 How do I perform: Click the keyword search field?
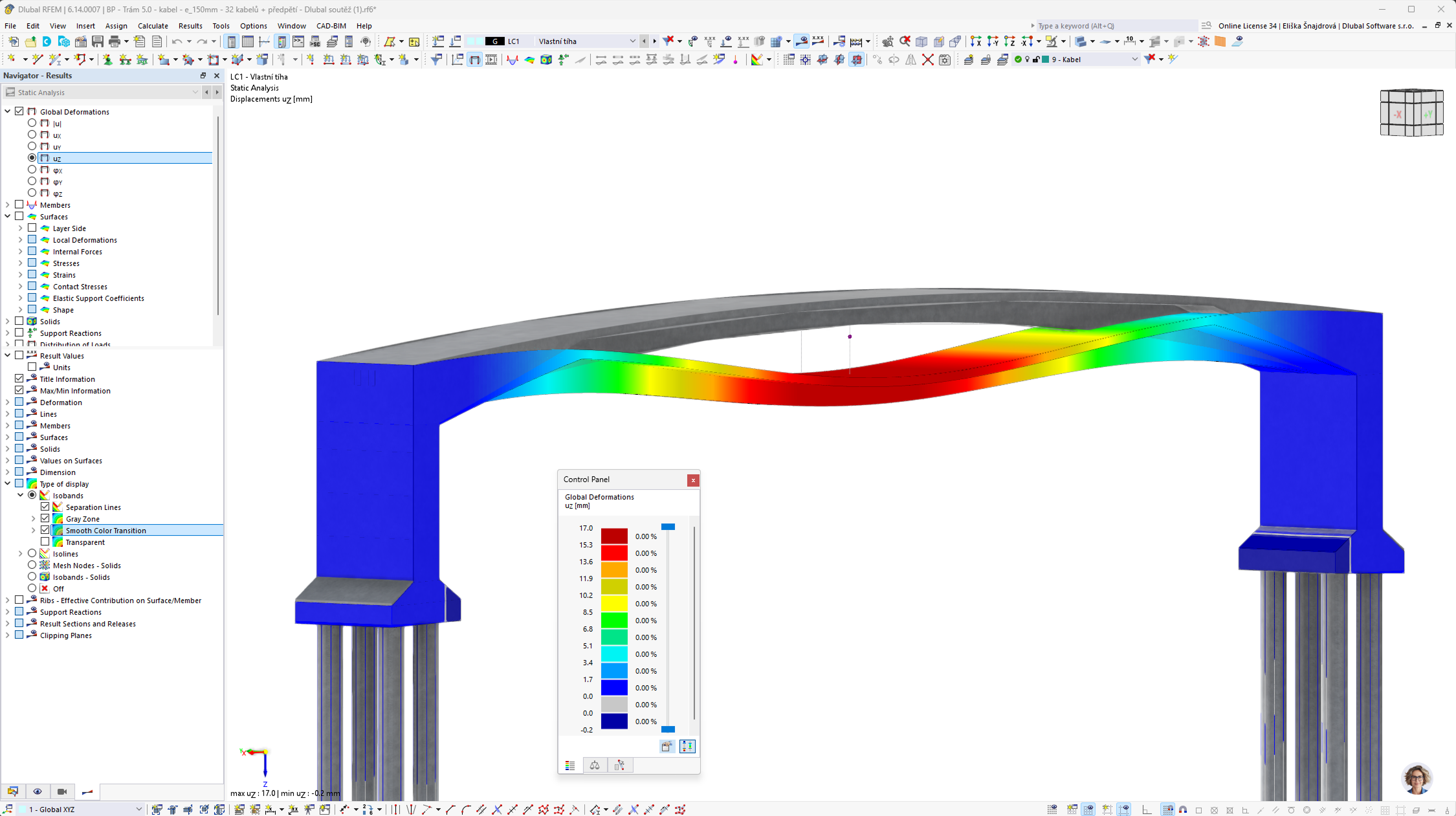[1116, 26]
